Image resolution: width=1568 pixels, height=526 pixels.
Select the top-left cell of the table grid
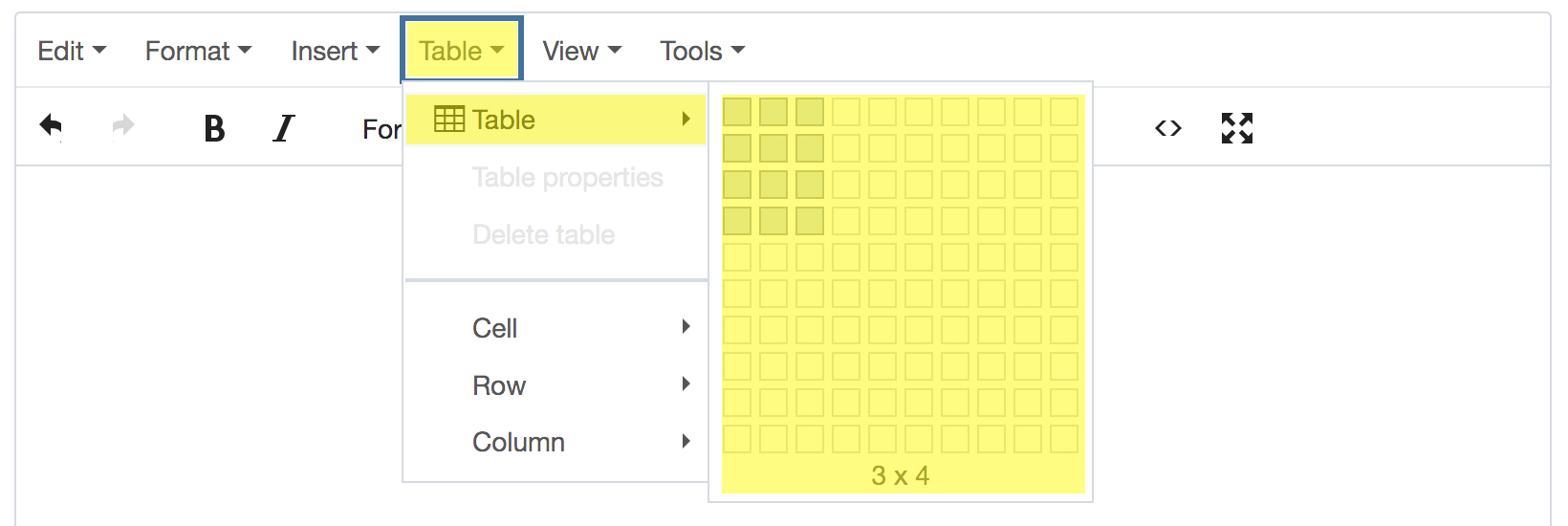click(x=737, y=112)
